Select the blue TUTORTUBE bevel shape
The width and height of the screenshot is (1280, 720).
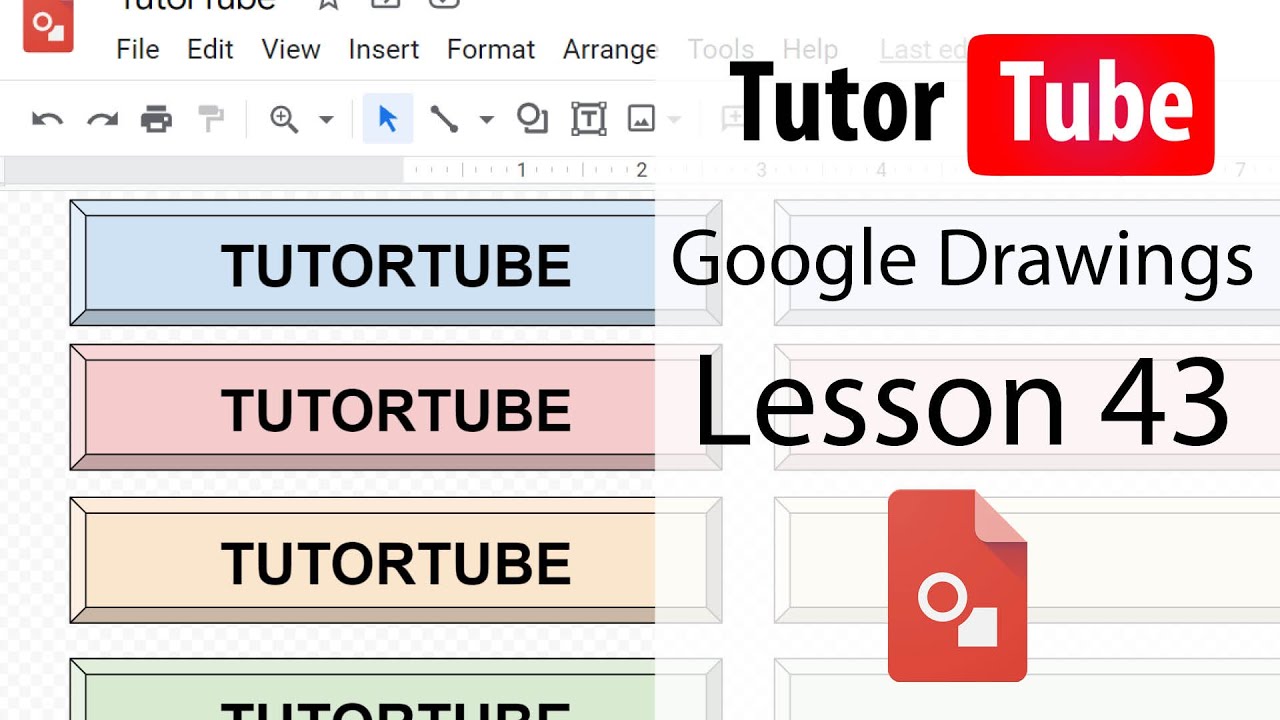coord(395,263)
